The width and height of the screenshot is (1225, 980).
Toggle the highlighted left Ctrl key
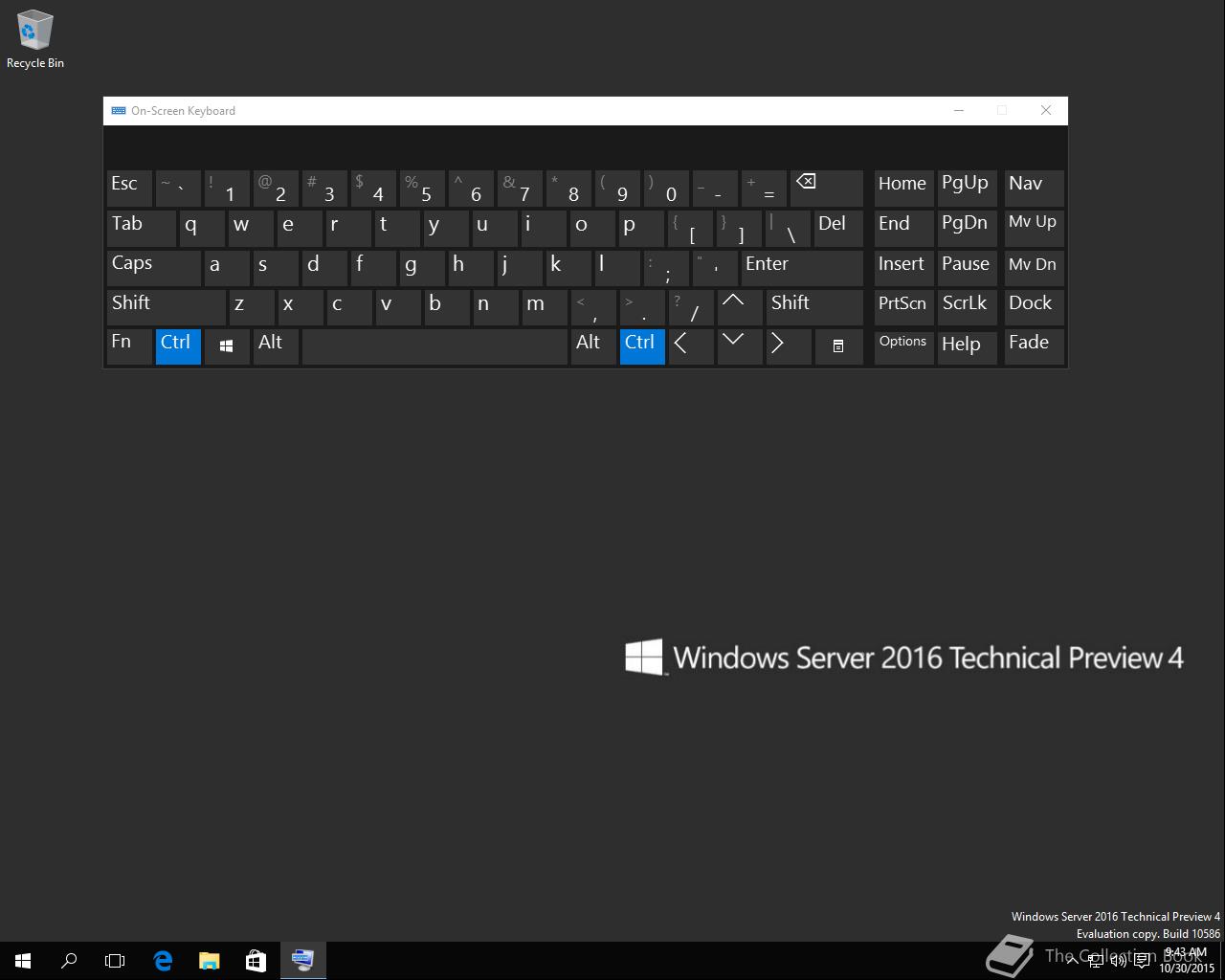(x=178, y=346)
